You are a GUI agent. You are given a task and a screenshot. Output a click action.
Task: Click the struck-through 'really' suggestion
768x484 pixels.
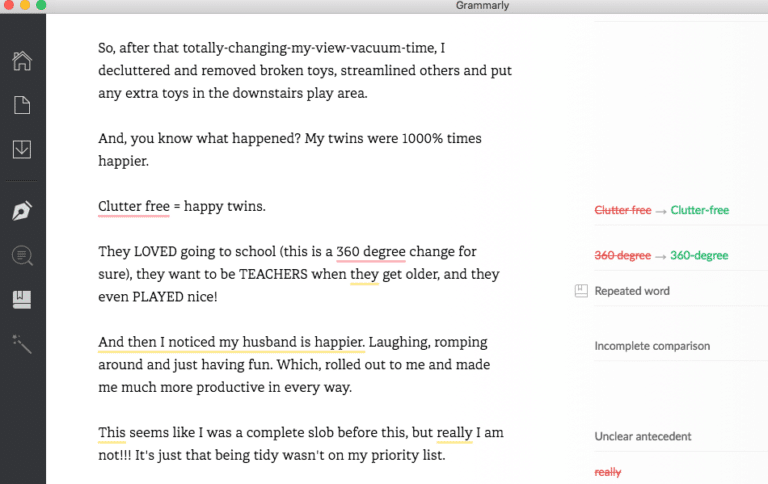point(608,471)
